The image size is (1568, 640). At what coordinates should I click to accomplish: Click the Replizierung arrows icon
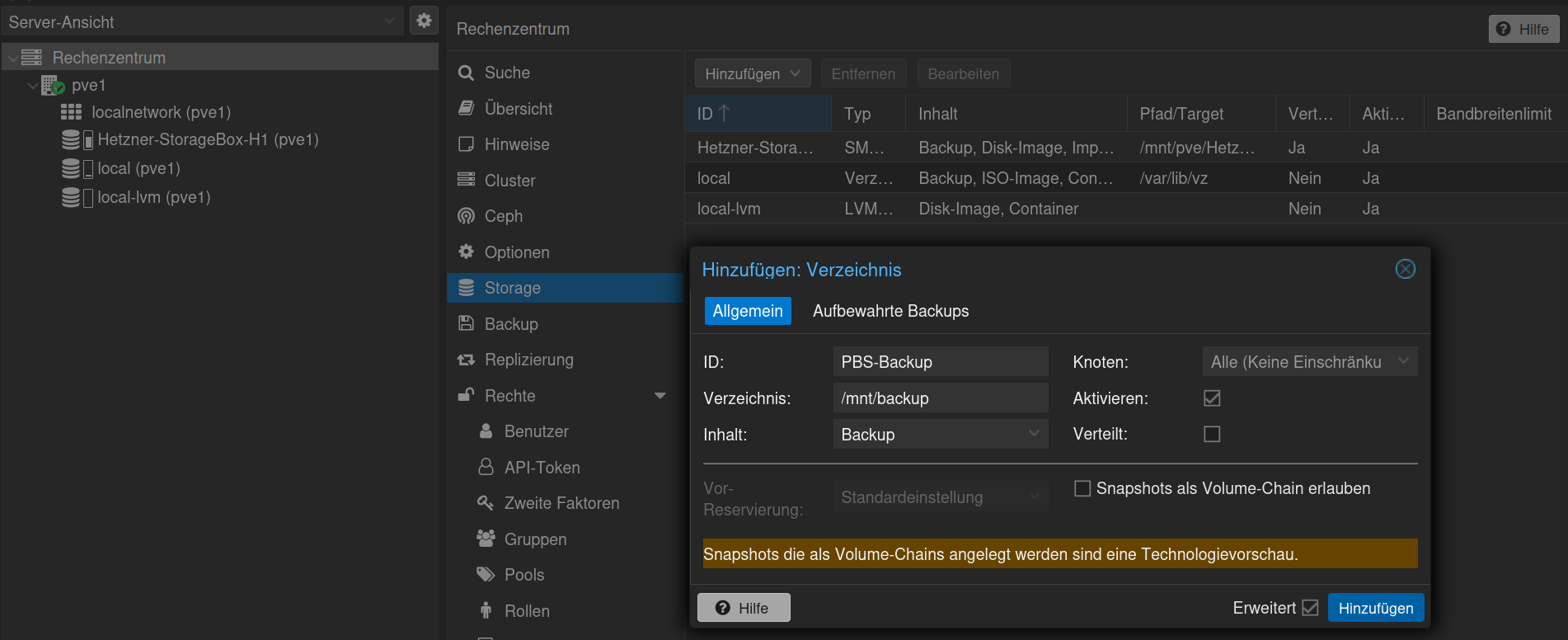pyautogui.click(x=466, y=360)
